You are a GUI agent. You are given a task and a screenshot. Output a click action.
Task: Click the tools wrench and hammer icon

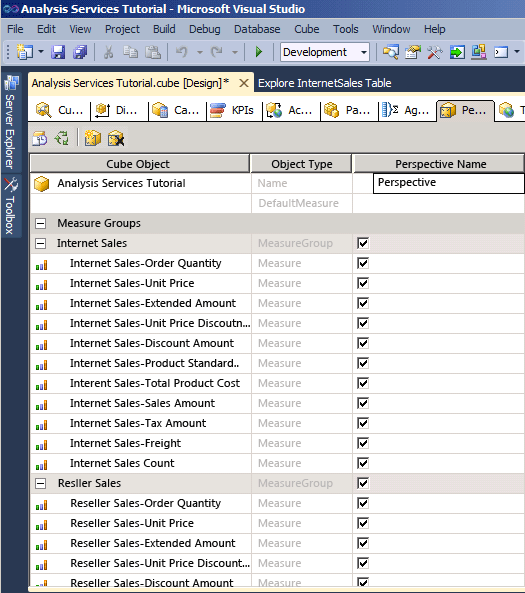435,52
